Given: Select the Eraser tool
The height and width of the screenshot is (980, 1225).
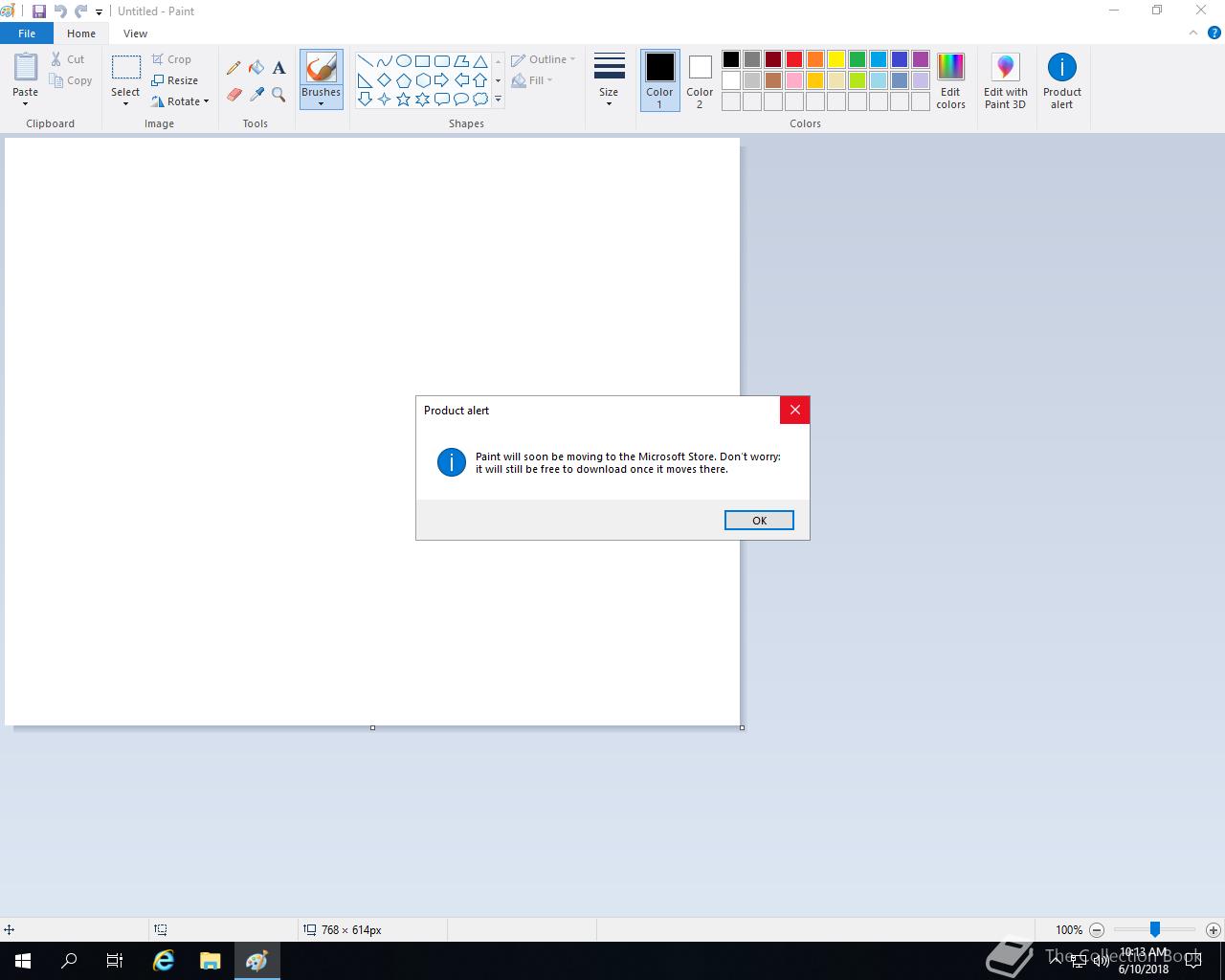Looking at the screenshot, I should pos(234,95).
